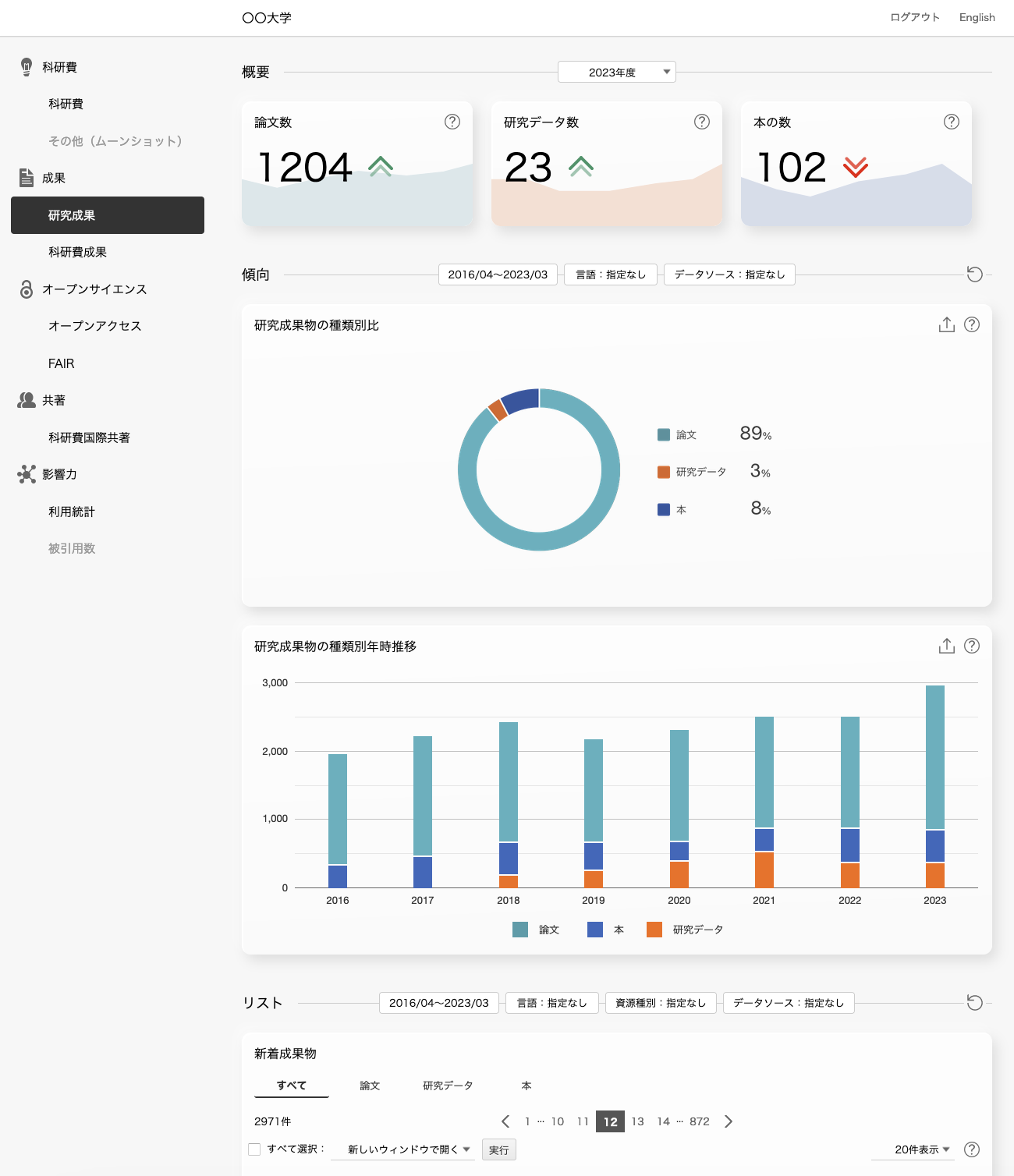Click the down trend arrow on 本の数
1014x1176 pixels.
click(856, 166)
